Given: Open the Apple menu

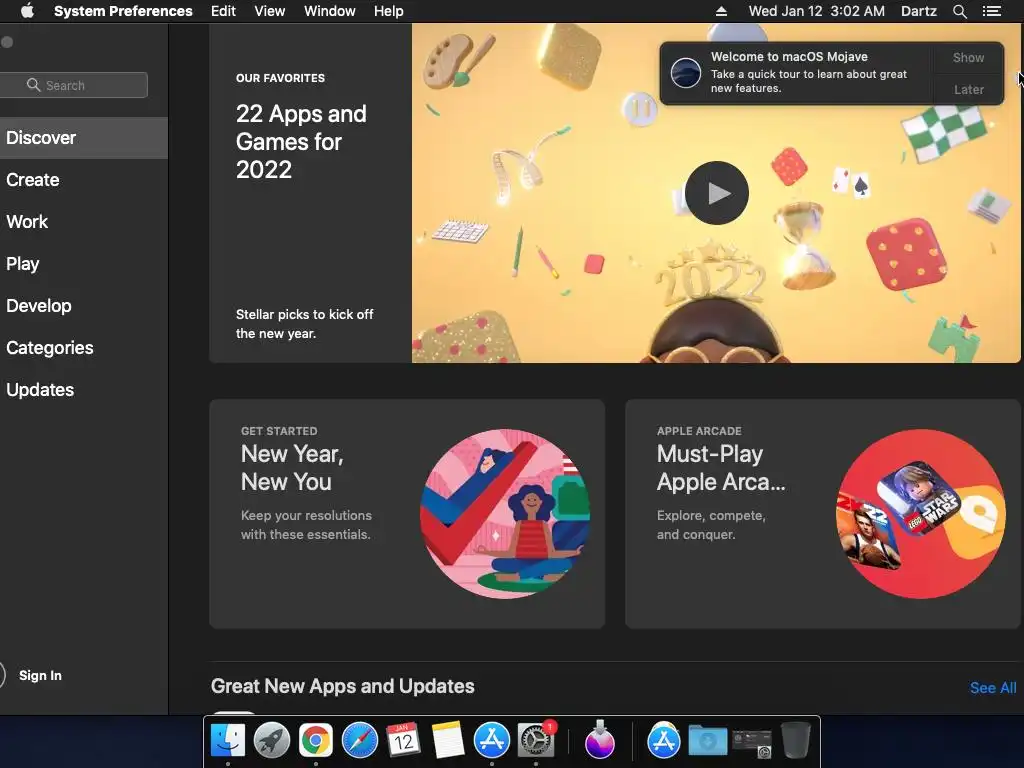Looking at the screenshot, I should coord(27,11).
